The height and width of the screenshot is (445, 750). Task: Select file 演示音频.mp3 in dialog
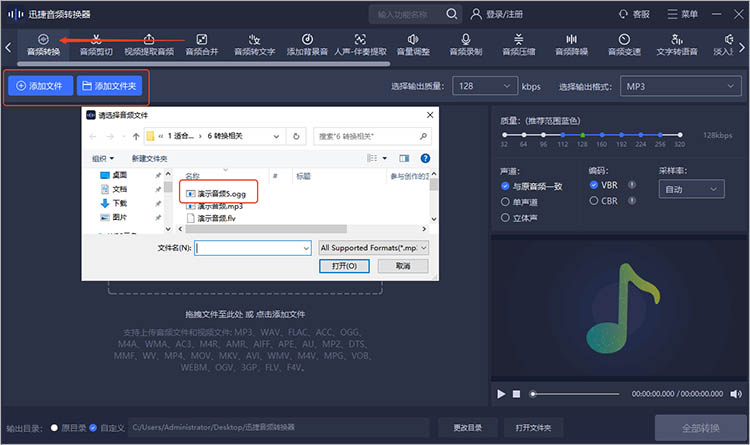[x=215, y=206]
